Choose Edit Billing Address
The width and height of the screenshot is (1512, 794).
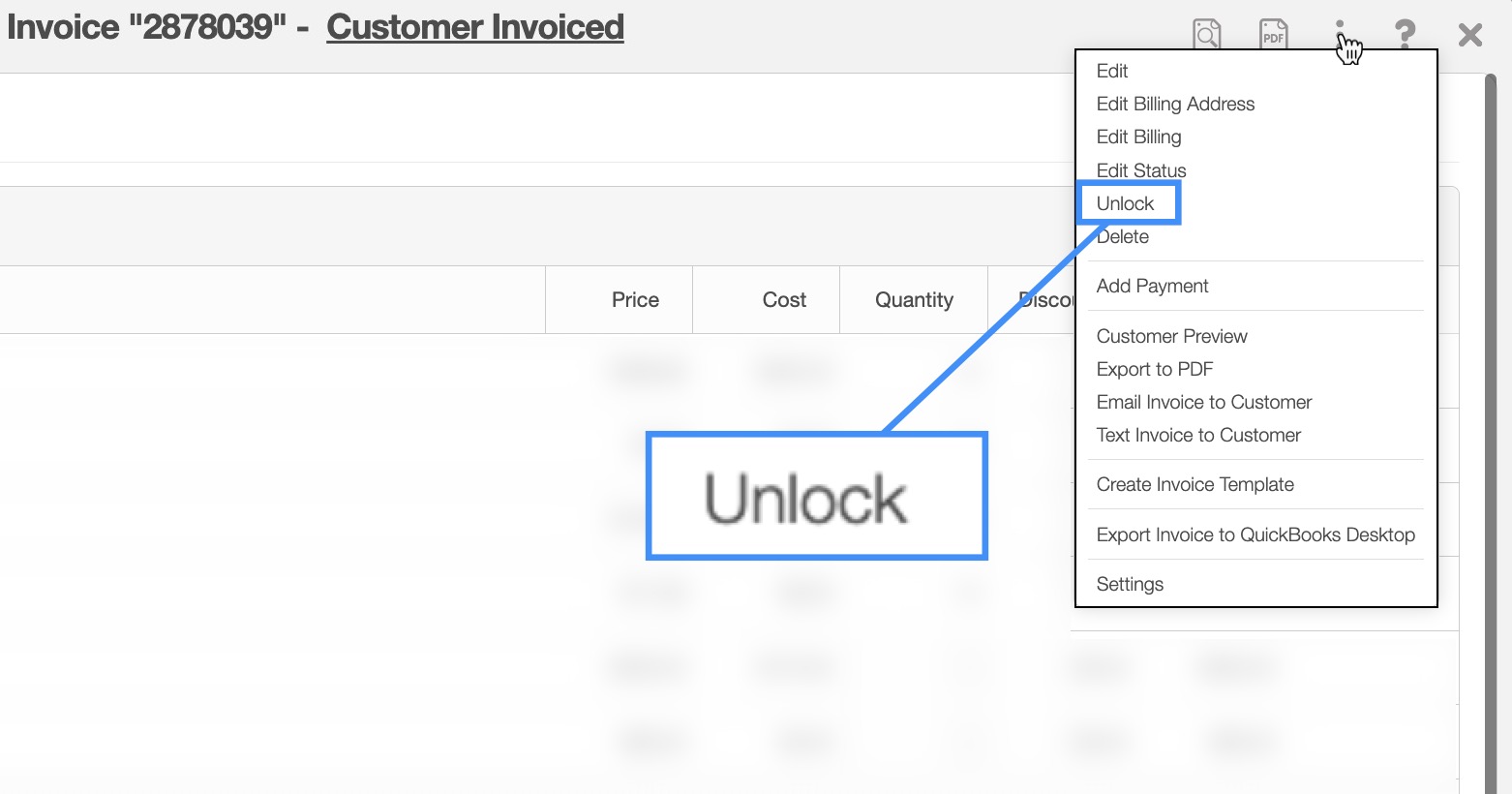click(x=1175, y=104)
